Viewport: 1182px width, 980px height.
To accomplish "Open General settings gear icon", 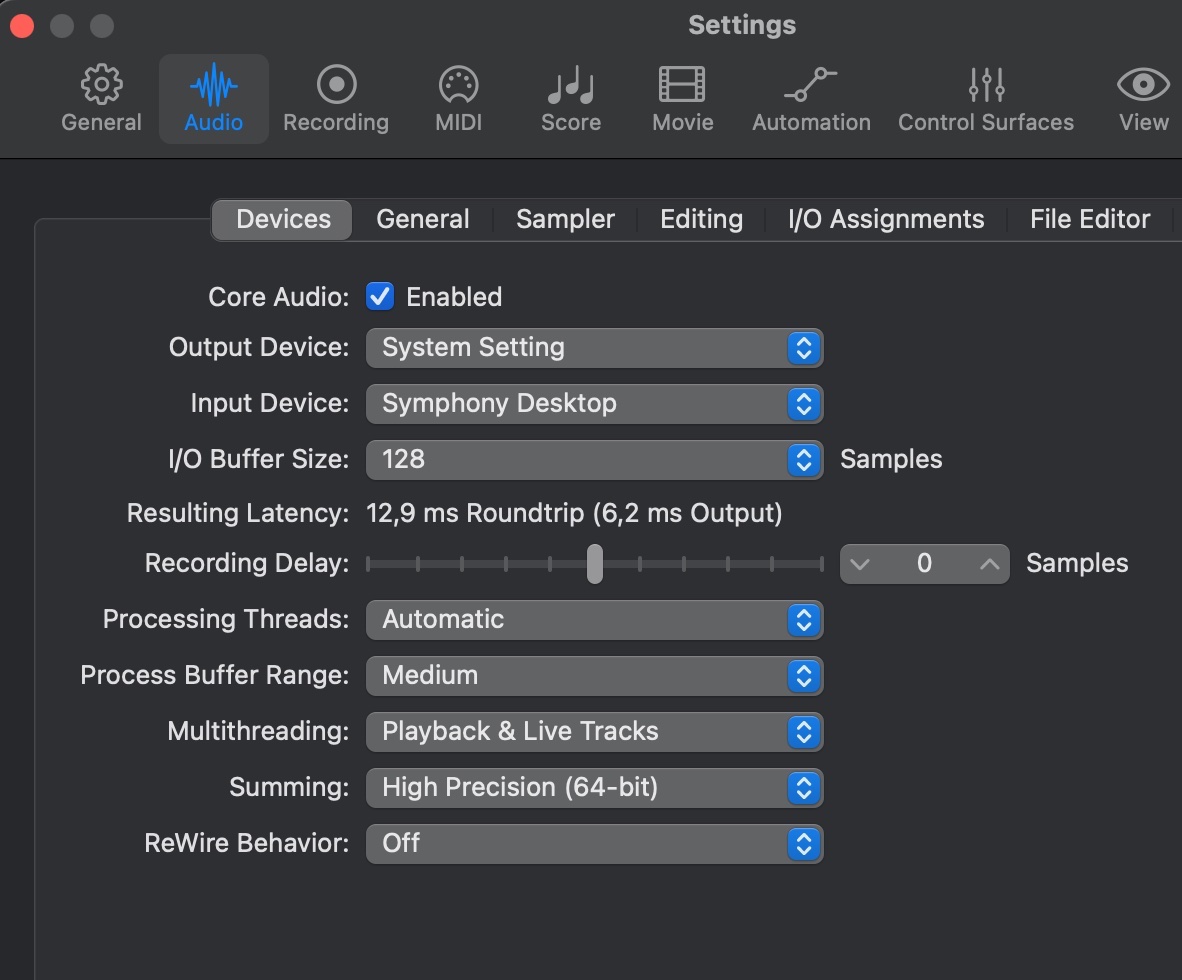I will pyautogui.click(x=101, y=87).
